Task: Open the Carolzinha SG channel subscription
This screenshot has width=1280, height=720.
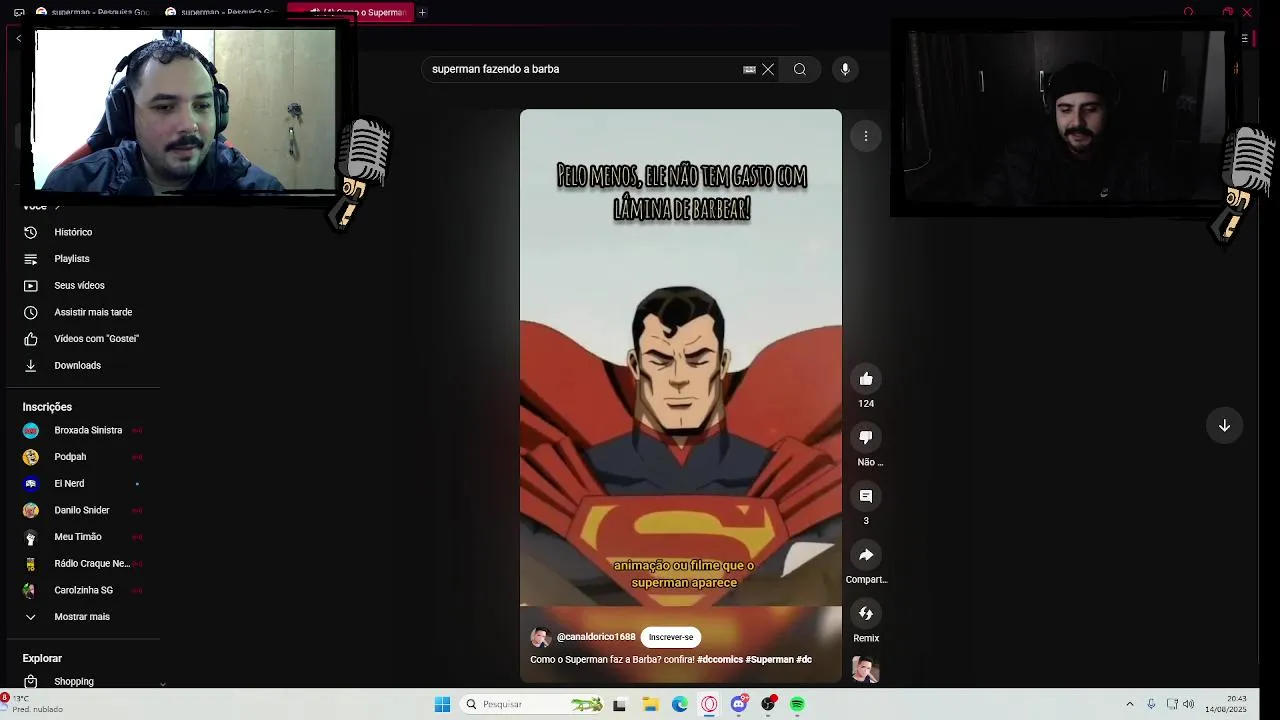Action: click(82, 590)
